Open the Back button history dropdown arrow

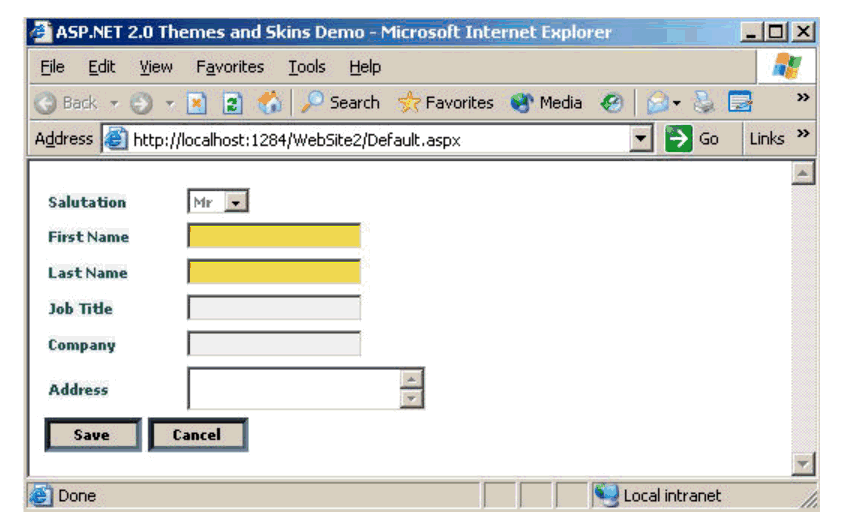click(115, 104)
